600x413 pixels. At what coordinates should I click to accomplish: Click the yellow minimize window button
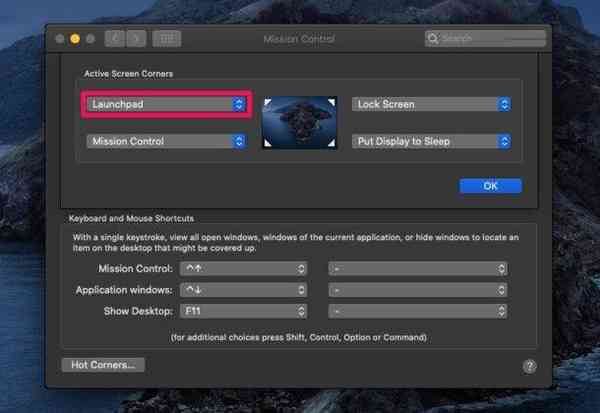[75, 39]
